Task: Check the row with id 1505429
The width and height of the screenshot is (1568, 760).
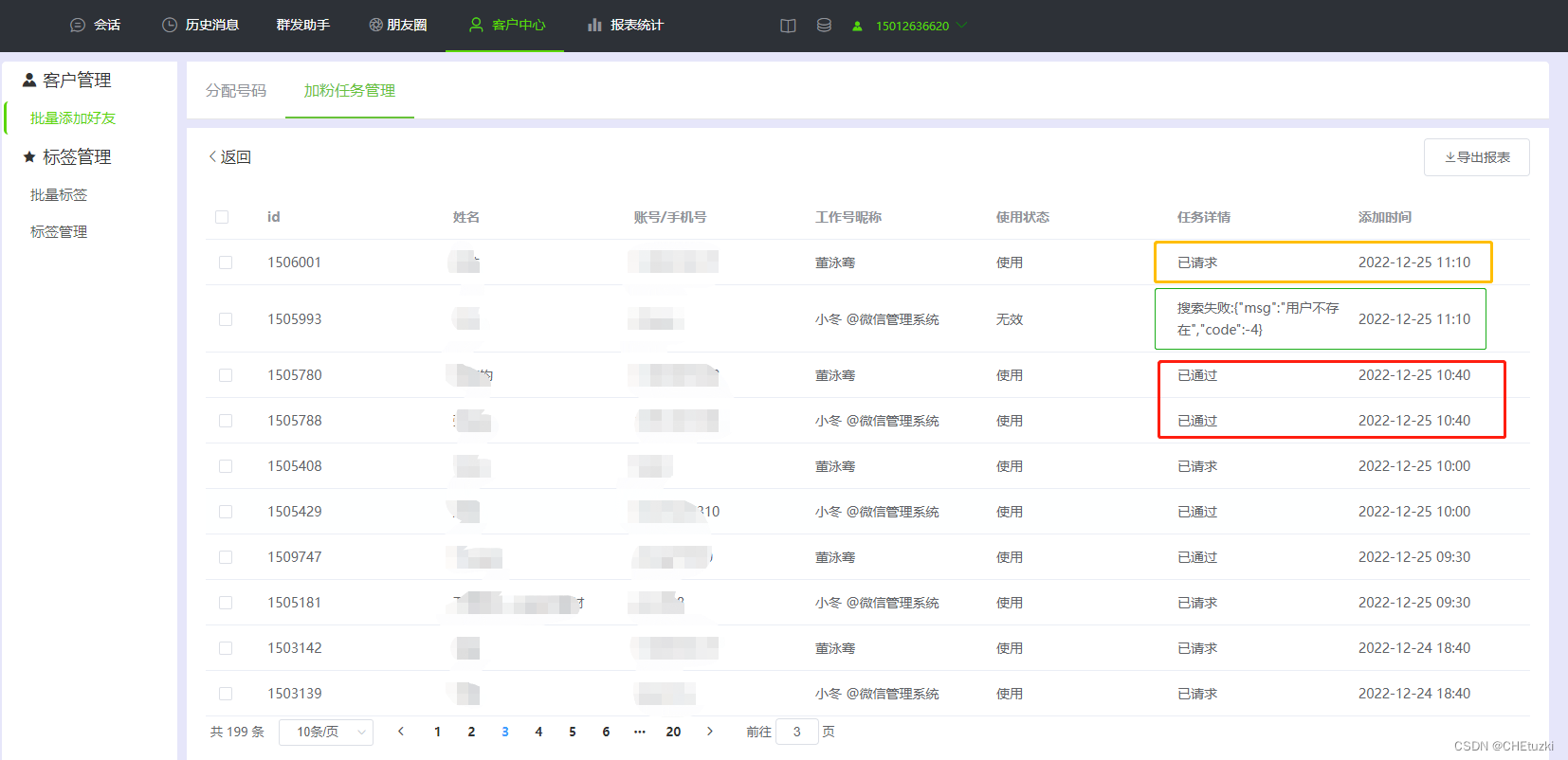Action: coord(226,512)
